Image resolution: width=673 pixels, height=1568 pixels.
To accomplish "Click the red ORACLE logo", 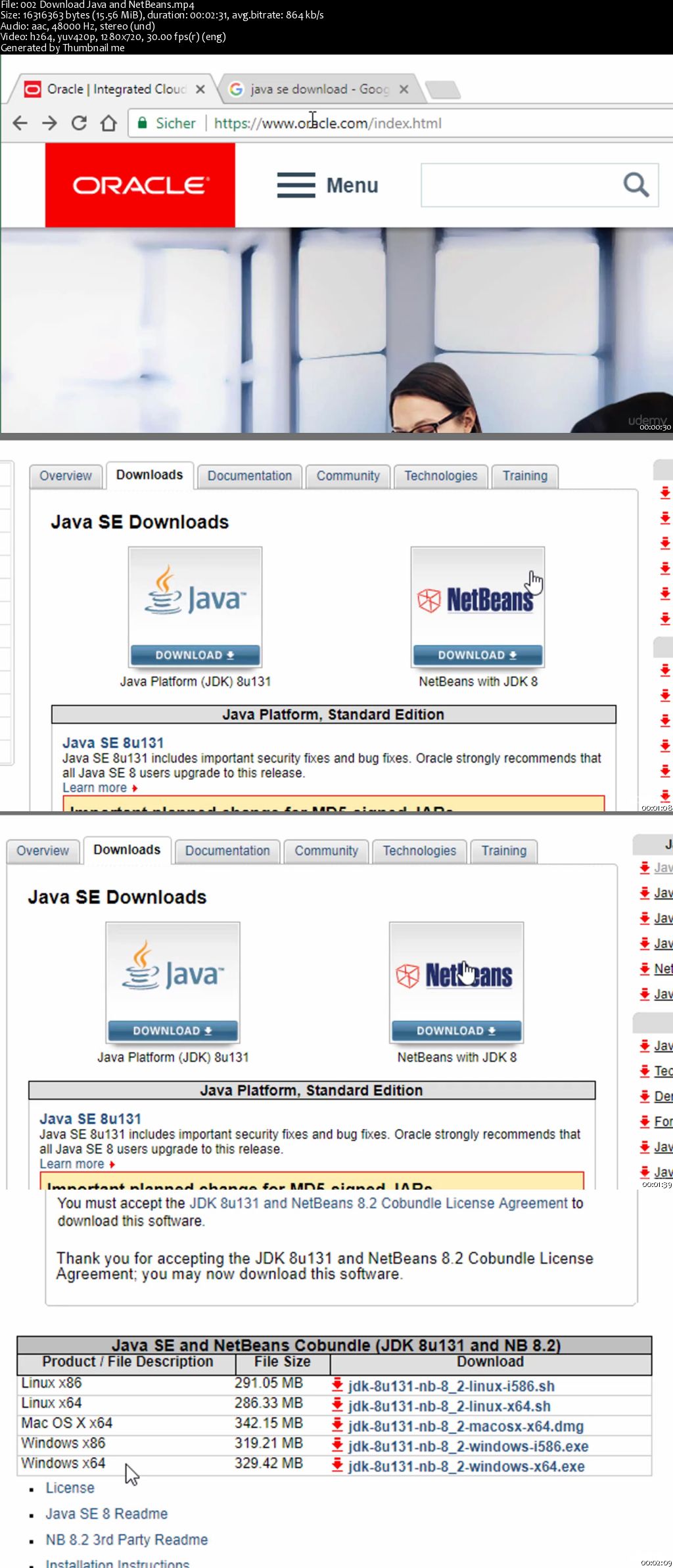I will (140, 185).
